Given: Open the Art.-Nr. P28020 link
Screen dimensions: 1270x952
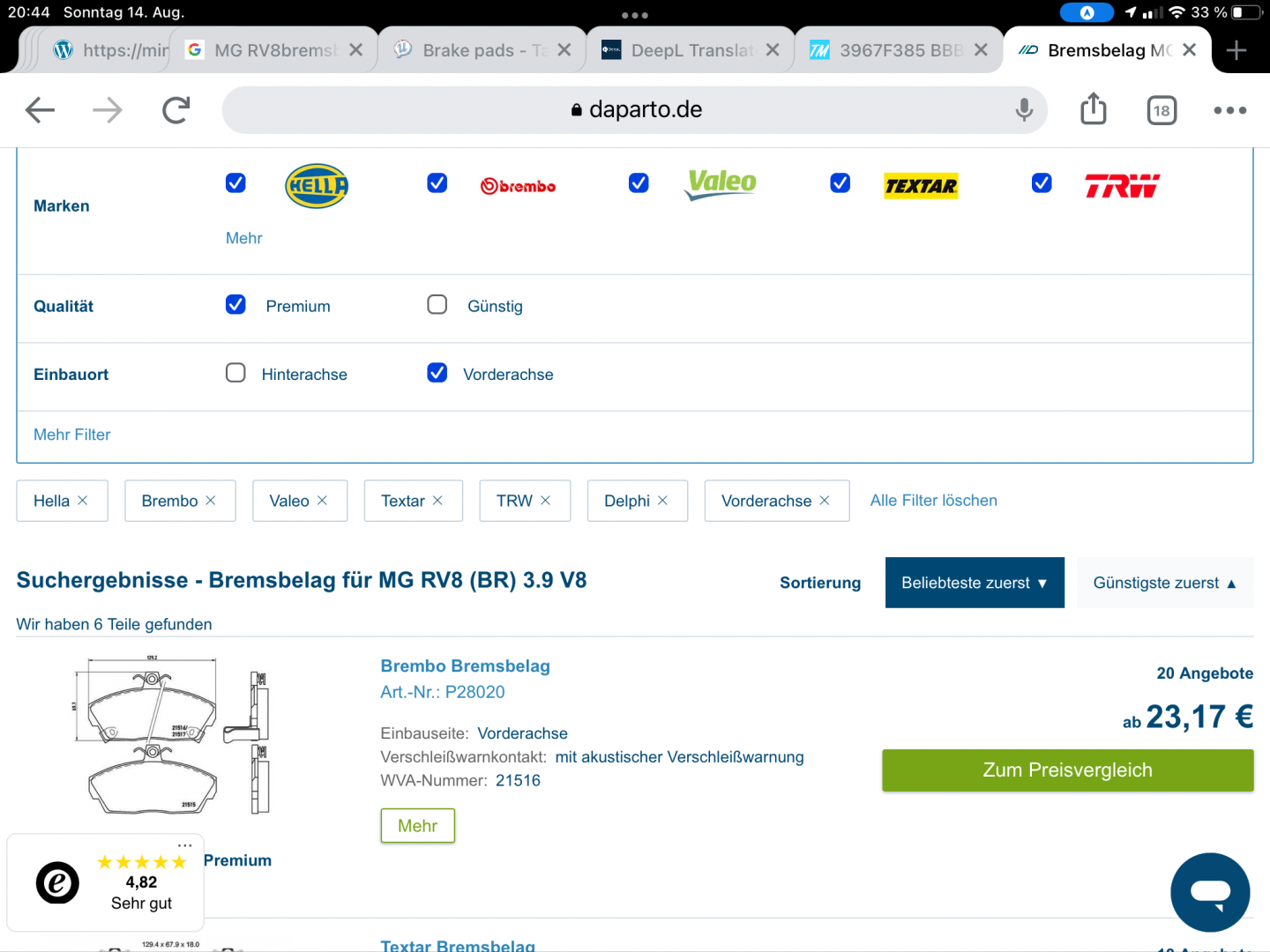Looking at the screenshot, I should coord(443,692).
